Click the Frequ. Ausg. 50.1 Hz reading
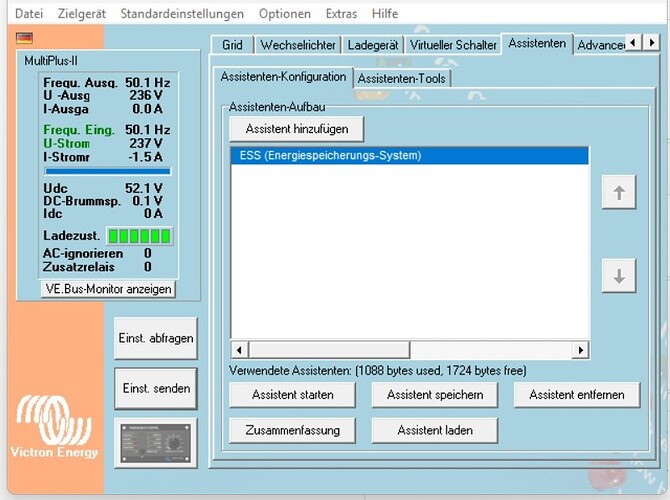Image resolution: width=670 pixels, height=500 pixels. click(x=107, y=82)
